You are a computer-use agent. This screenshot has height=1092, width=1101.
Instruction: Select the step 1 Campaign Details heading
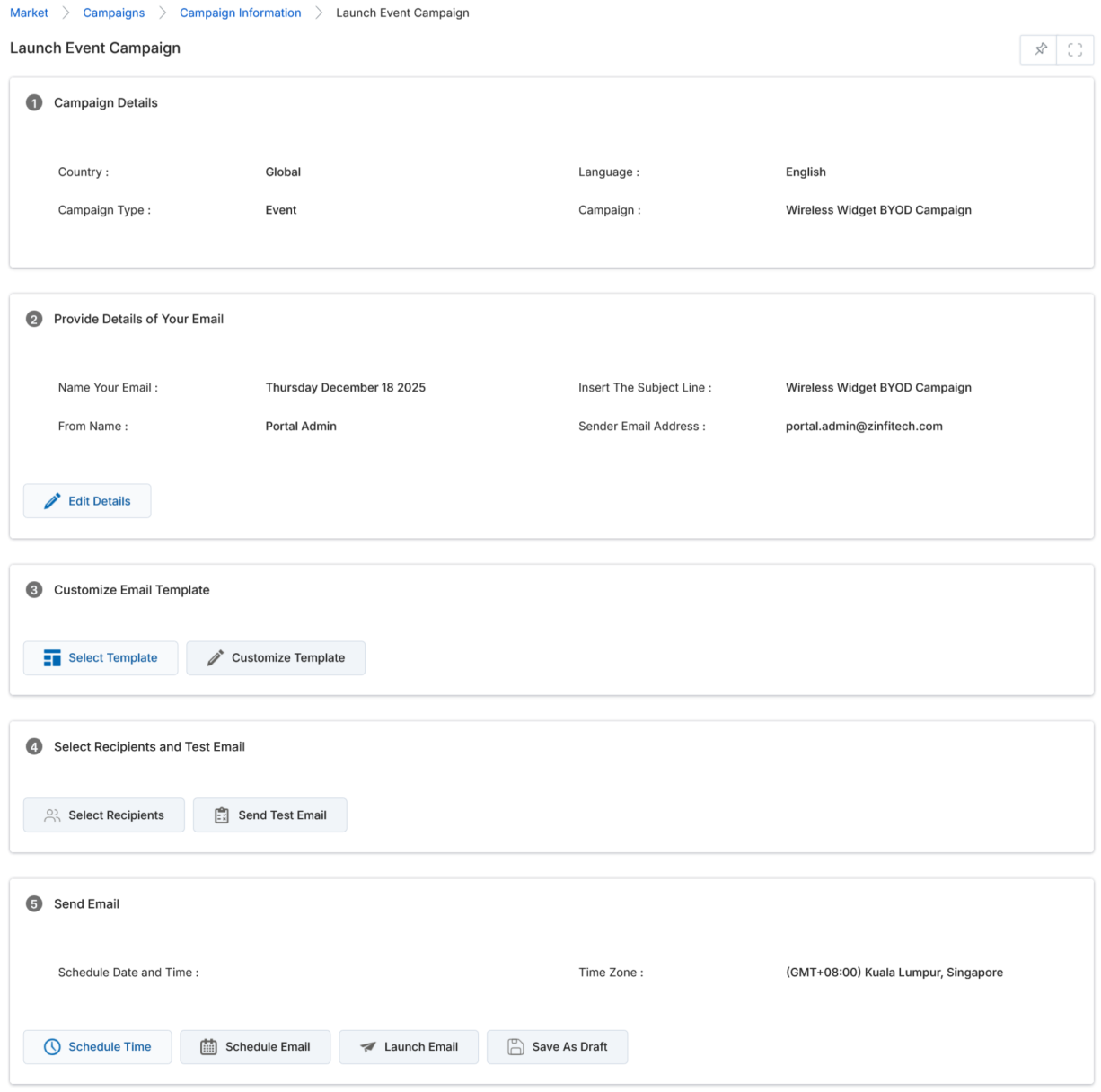click(x=106, y=102)
